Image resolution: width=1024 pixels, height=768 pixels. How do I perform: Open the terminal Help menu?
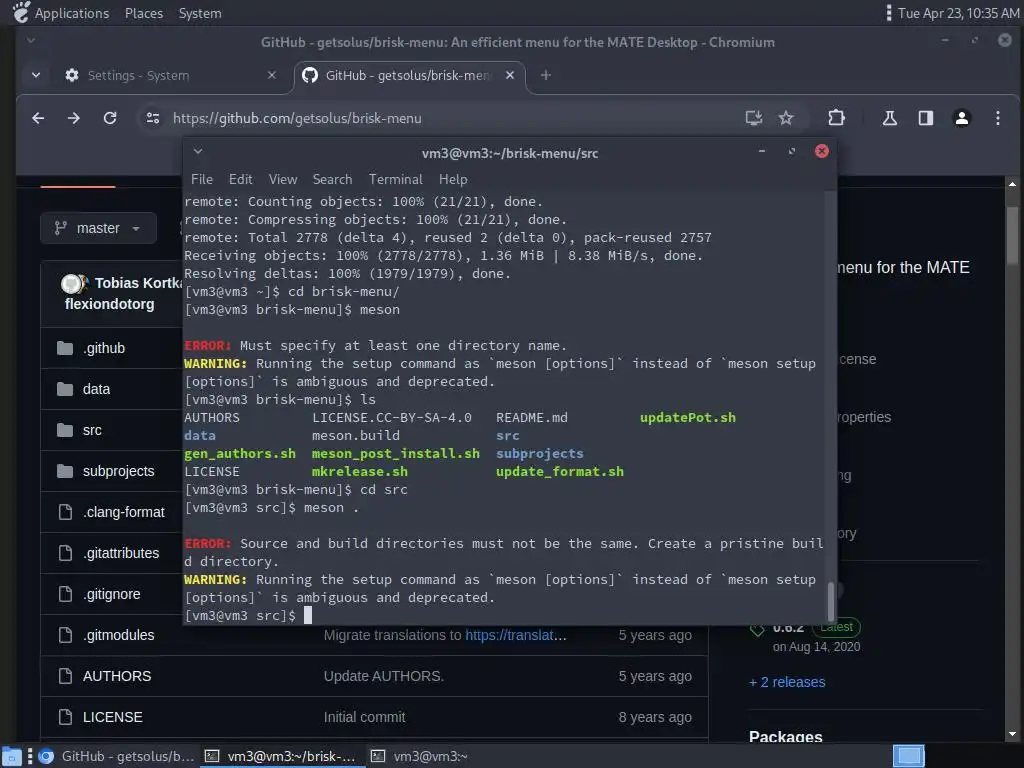453,180
